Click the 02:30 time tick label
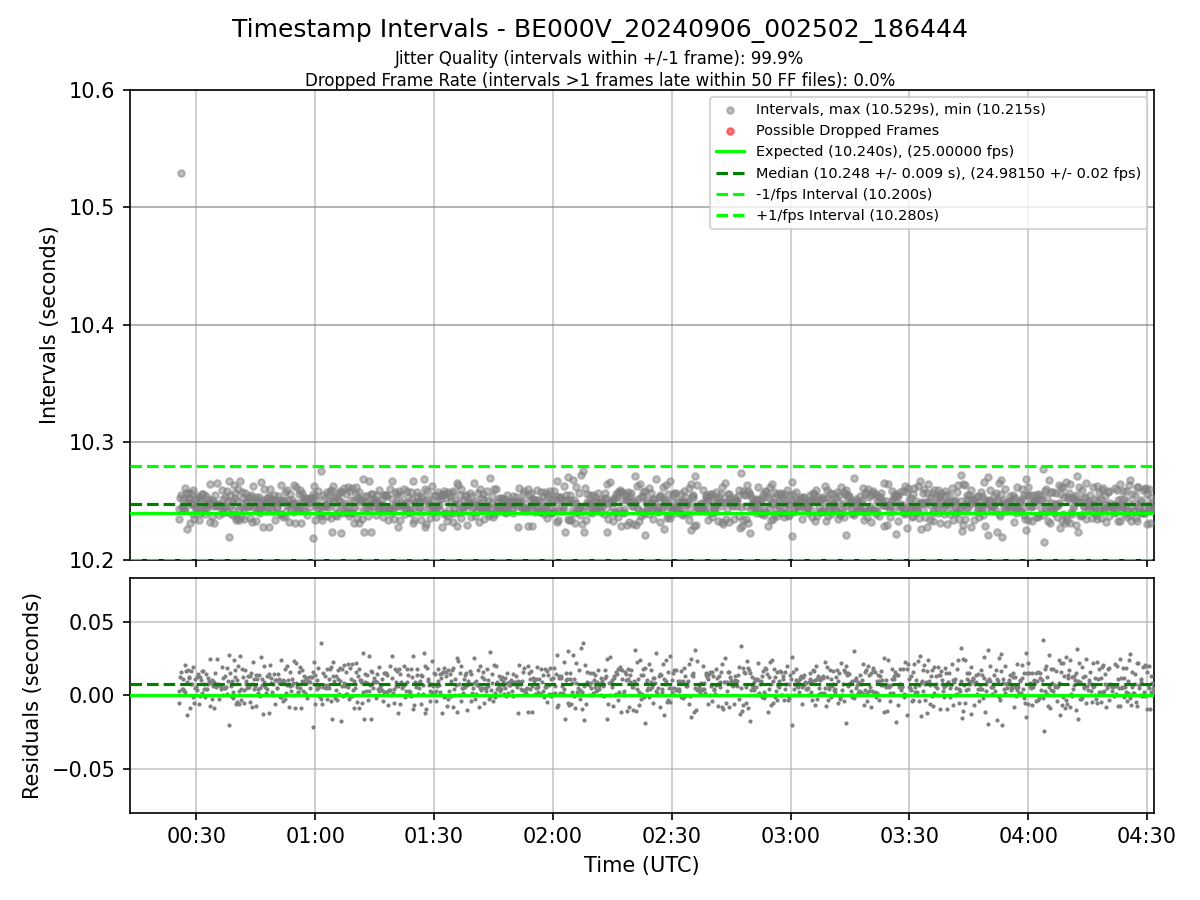Image resolution: width=1200 pixels, height=900 pixels. point(671,835)
